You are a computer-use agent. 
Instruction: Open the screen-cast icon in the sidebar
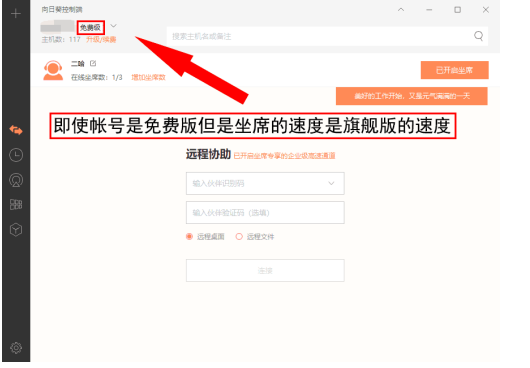point(16,180)
